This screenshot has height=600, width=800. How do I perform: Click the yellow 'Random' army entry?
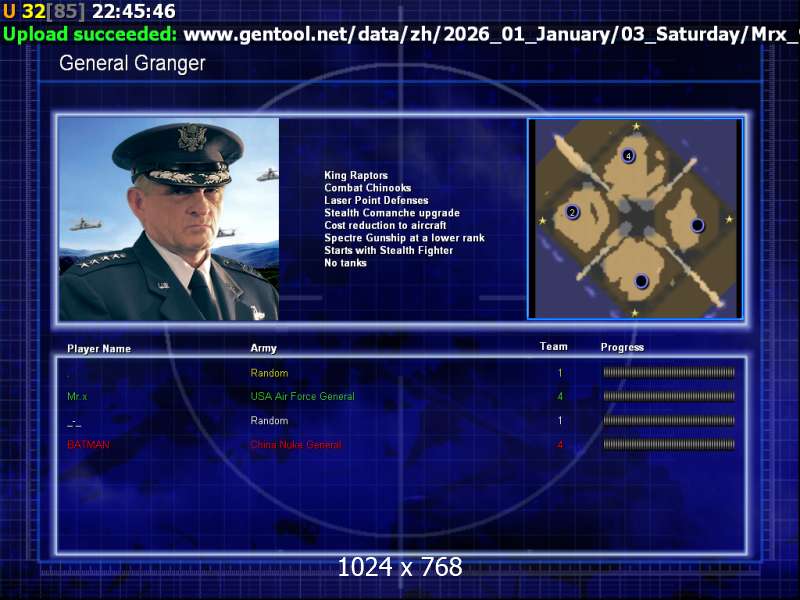coord(269,373)
